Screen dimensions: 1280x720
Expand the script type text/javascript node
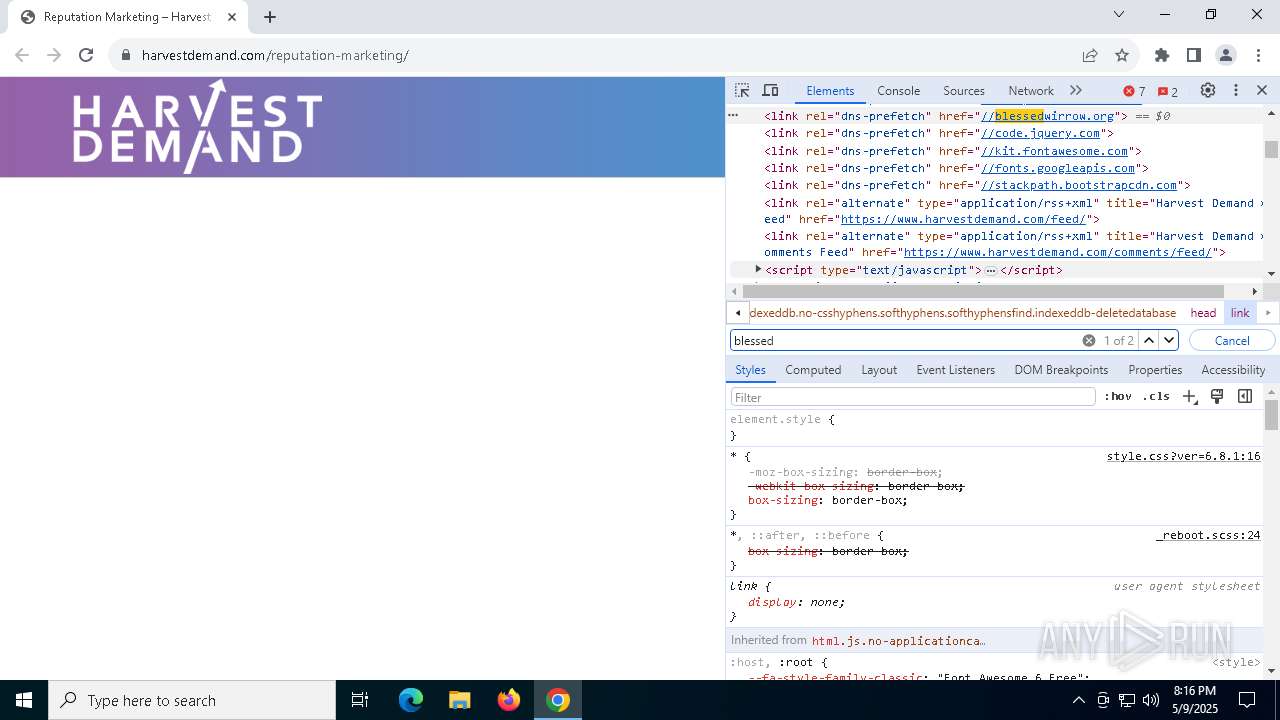coord(758,269)
